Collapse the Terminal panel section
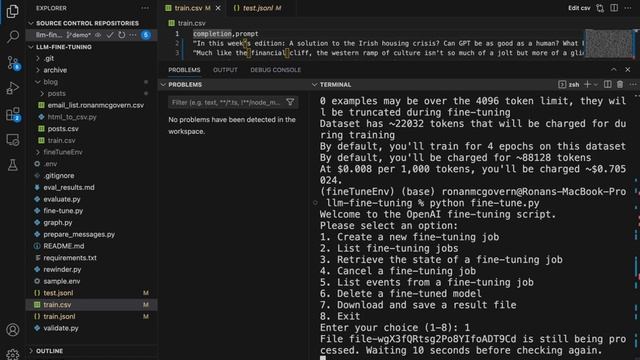 (314, 84)
